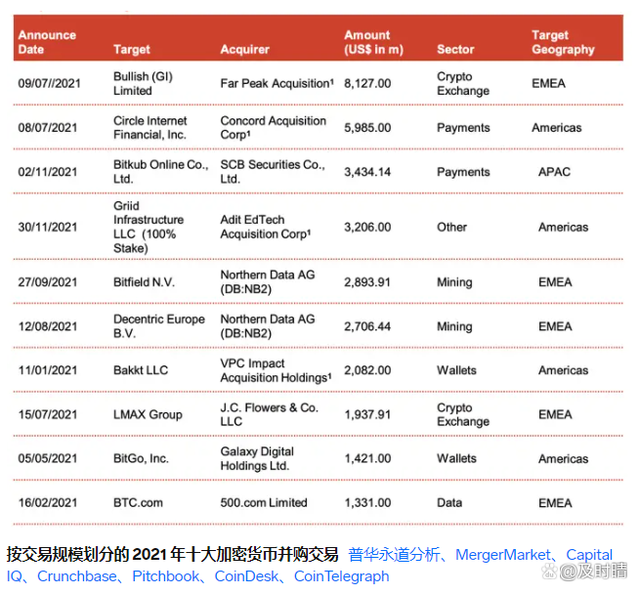This screenshot has width=640, height=594.
Task: Click acquirer '500.com Limited'
Action: 264,503
